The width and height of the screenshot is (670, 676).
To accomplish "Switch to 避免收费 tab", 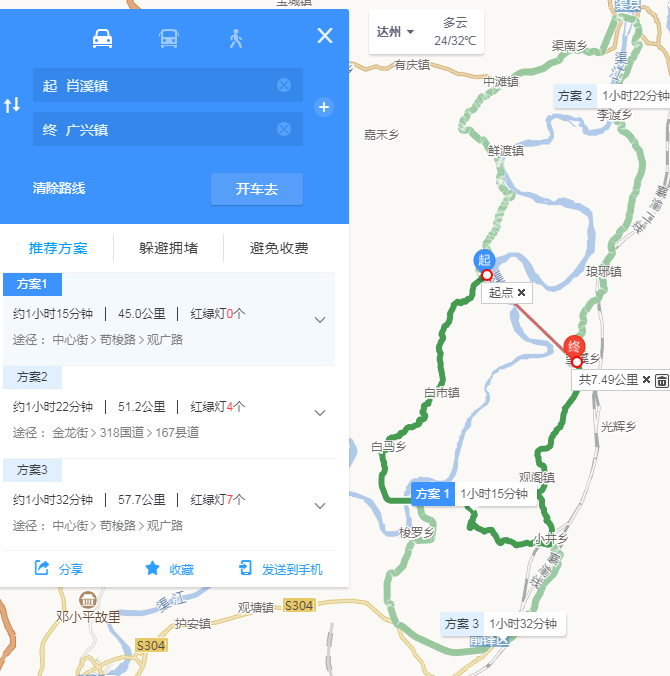I will click(x=279, y=248).
